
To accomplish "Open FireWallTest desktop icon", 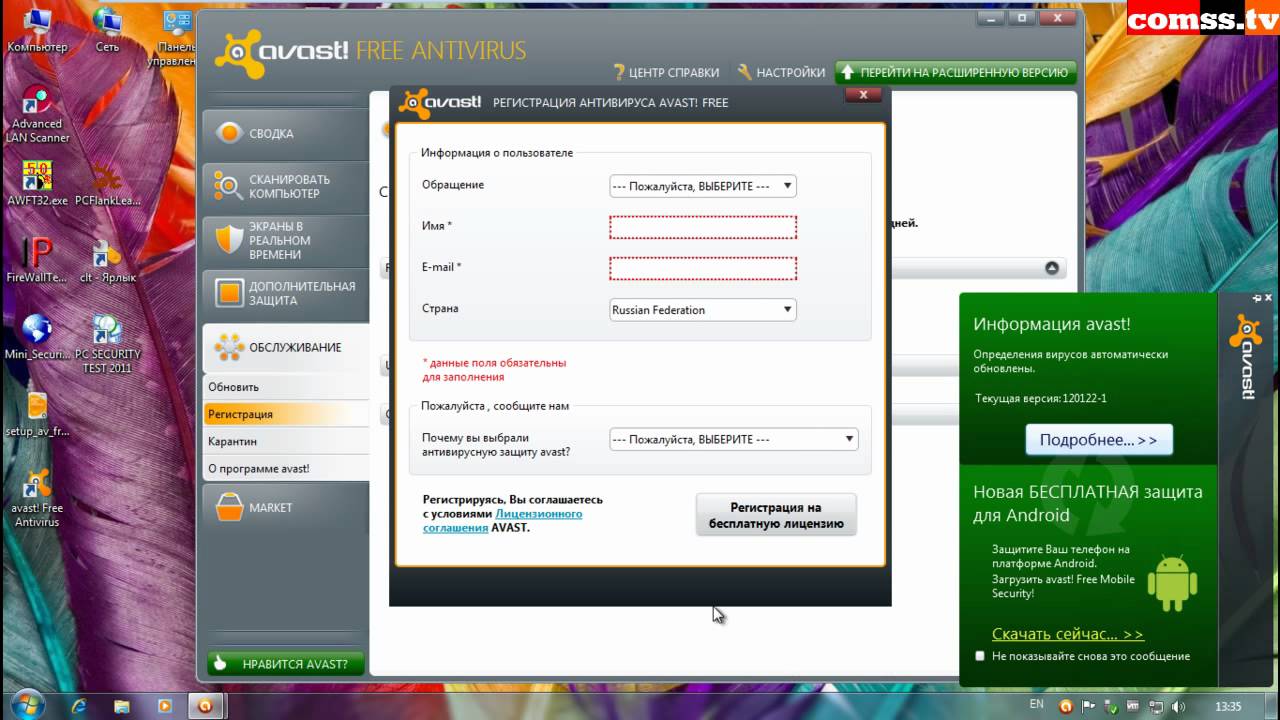I will tap(37, 260).
